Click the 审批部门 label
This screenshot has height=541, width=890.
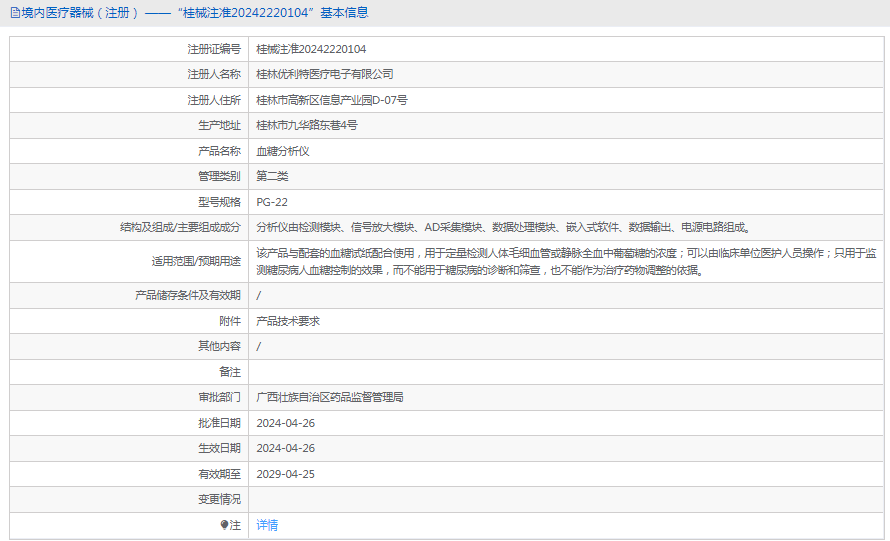click(219, 397)
